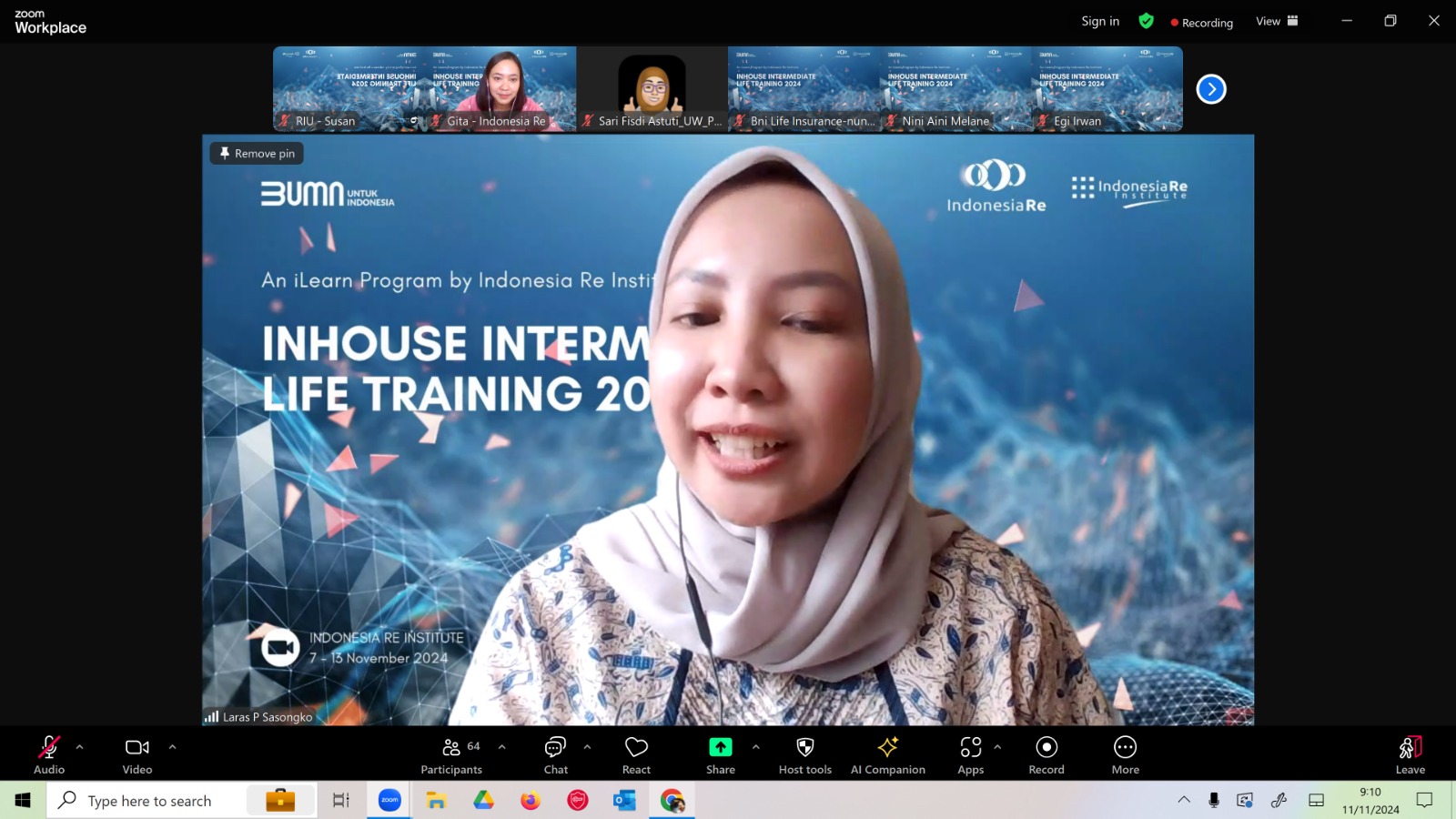Image resolution: width=1456 pixels, height=819 pixels.
Task: Open the encryption shield info
Action: pyautogui.click(x=1147, y=21)
